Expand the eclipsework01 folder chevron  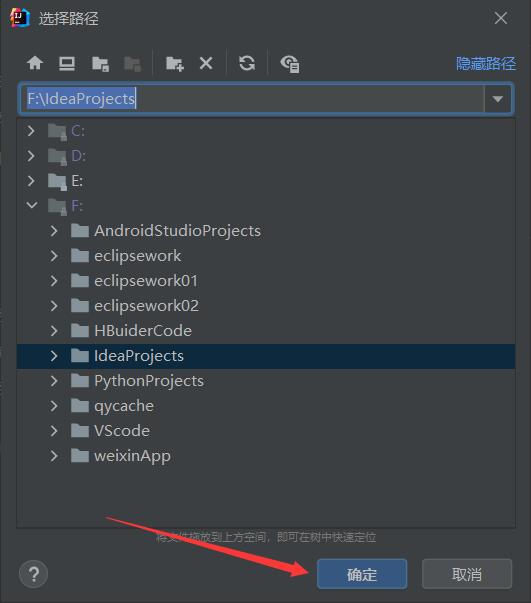54,281
